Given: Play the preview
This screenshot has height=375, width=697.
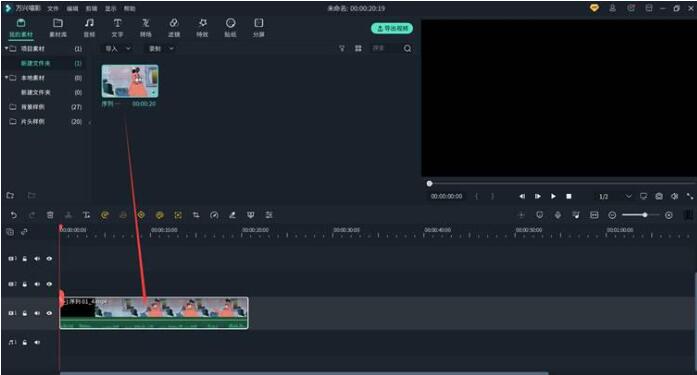Looking at the screenshot, I should [x=553, y=196].
